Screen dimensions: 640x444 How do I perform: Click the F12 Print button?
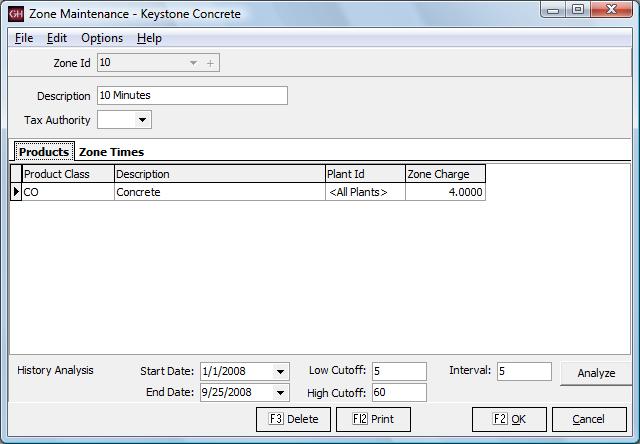click(x=373, y=419)
